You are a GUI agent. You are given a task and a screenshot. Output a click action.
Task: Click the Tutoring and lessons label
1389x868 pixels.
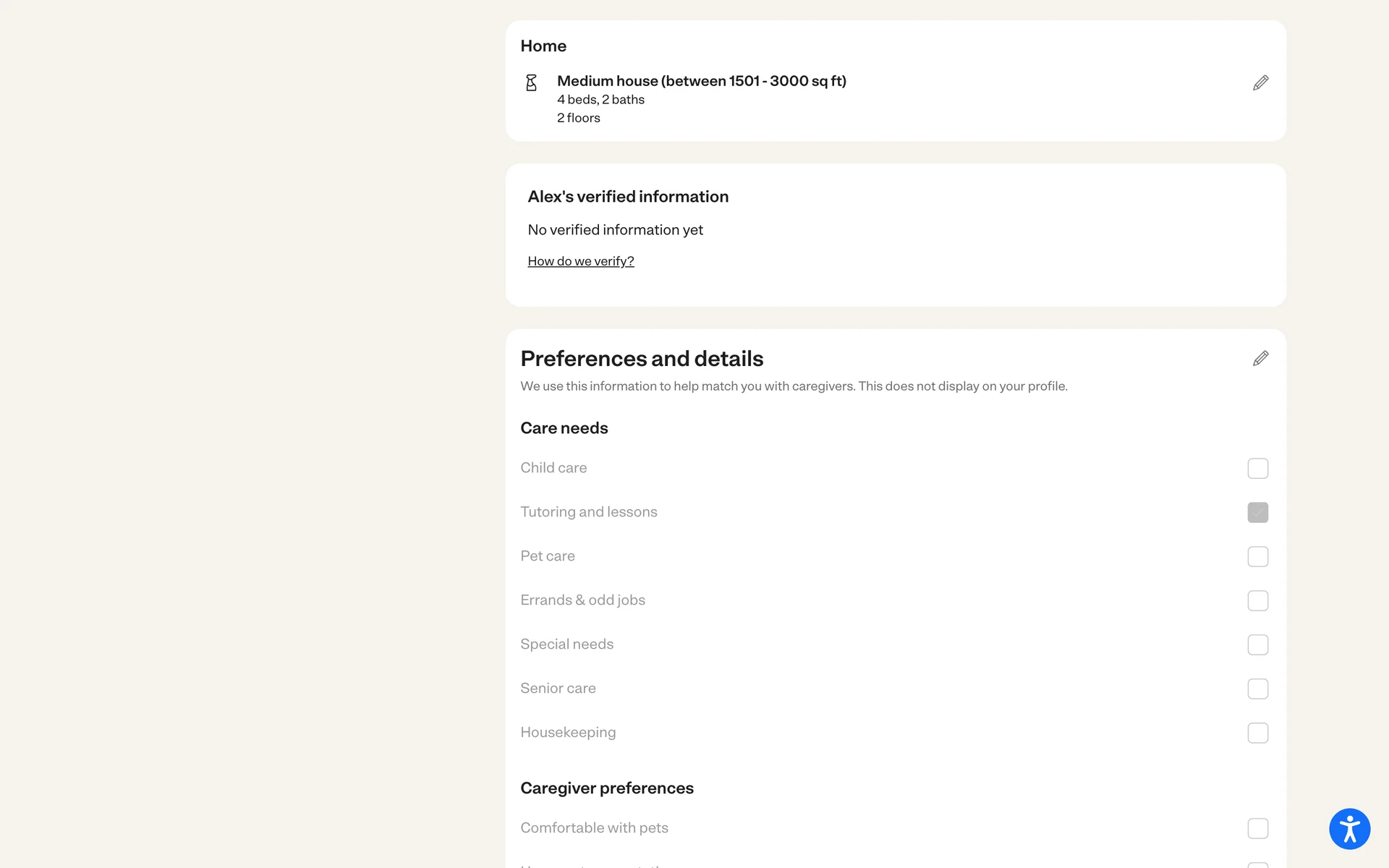click(589, 512)
